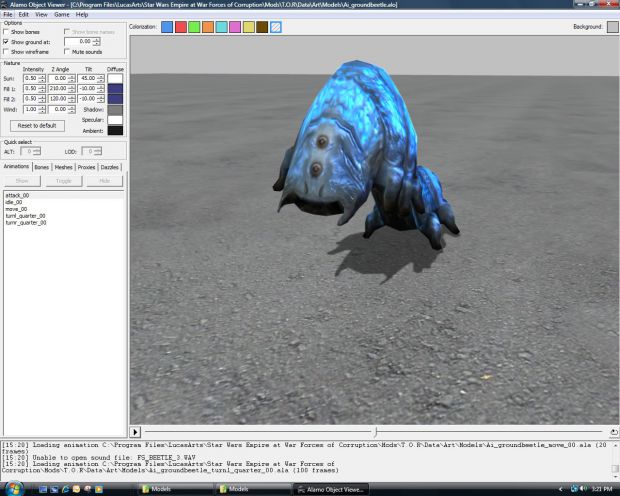Image resolution: width=620 pixels, height=496 pixels.
Task: Select the turnr_quarter_00 animation
Action: coord(64,223)
